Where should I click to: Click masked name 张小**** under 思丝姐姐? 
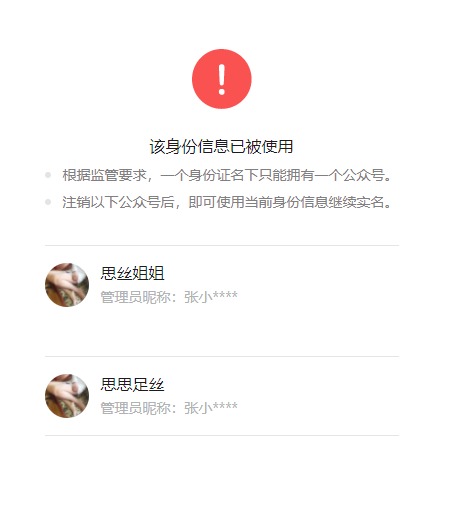point(211,297)
